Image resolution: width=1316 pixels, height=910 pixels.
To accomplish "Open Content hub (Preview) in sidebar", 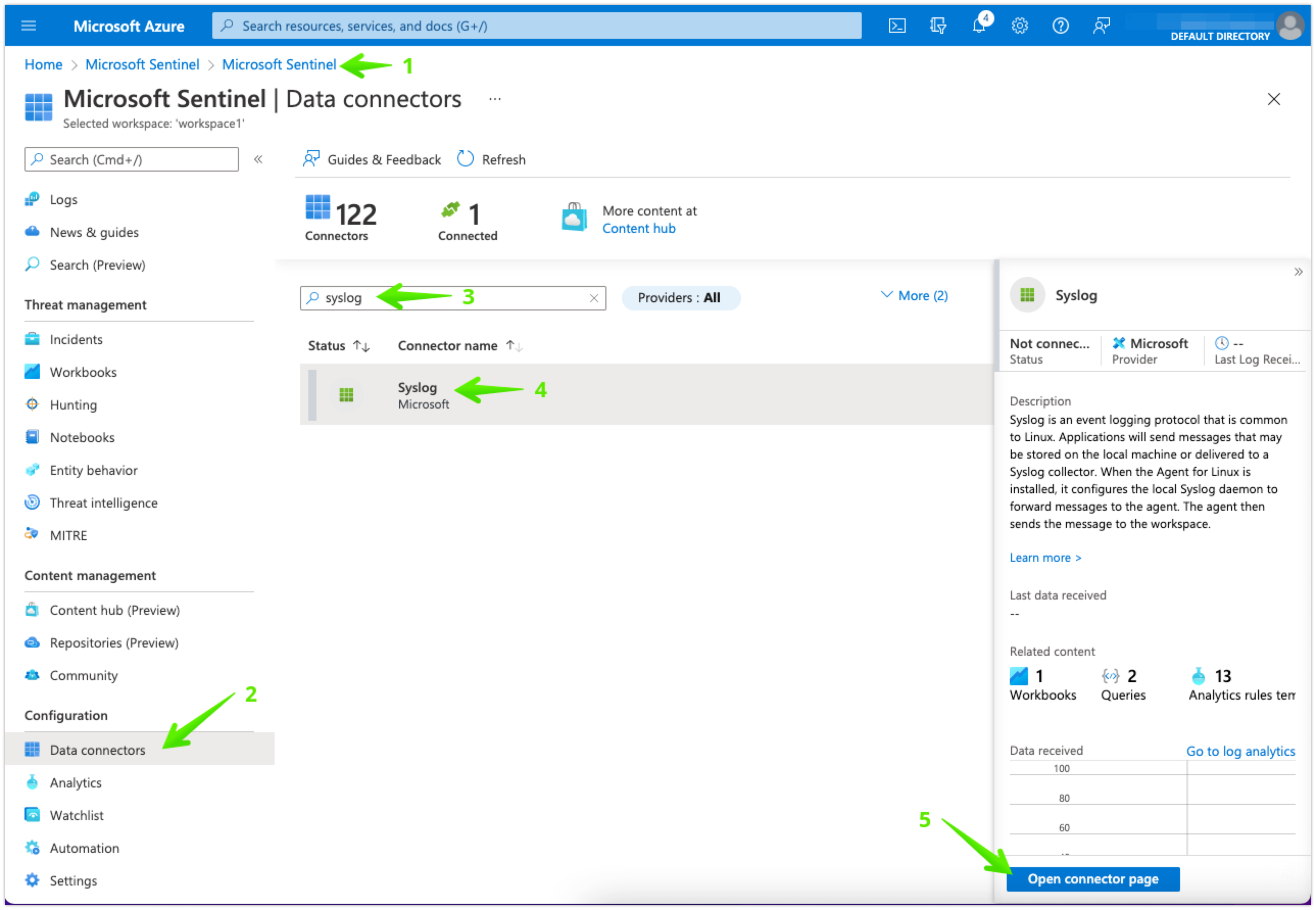I will [114, 610].
